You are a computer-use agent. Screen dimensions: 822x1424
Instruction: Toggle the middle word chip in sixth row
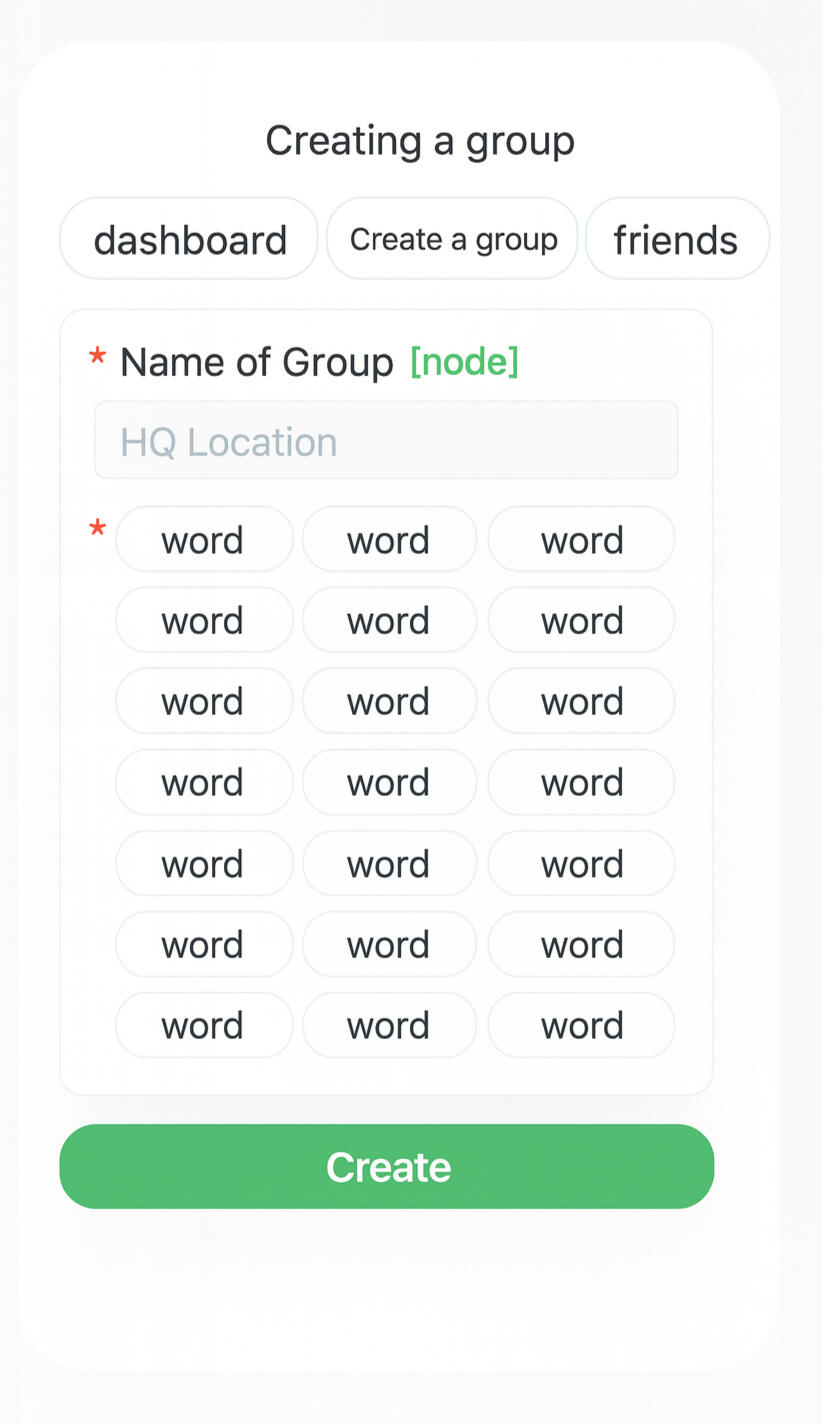click(x=389, y=944)
